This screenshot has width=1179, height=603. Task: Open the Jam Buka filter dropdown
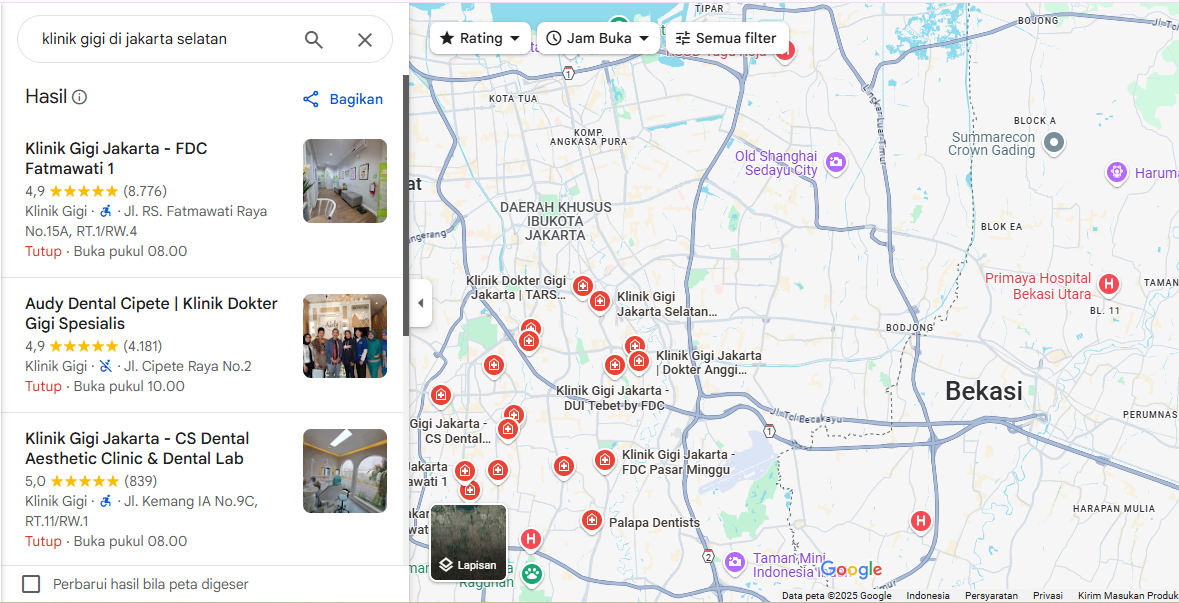pyautogui.click(x=598, y=38)
